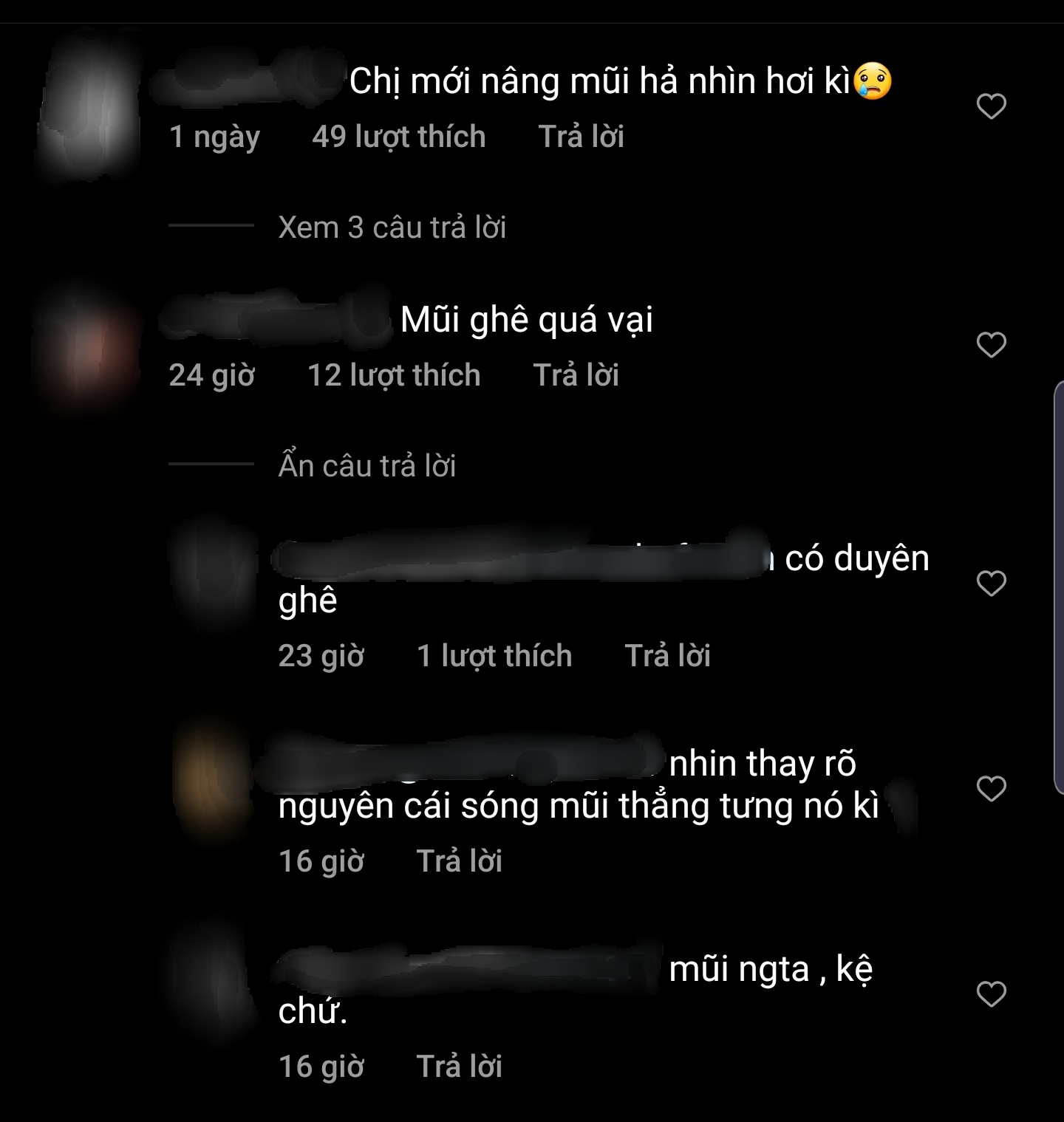Tap heart on 'có duyên ghê' reply
This screenshot has width=1064, height=1122.
991,584
